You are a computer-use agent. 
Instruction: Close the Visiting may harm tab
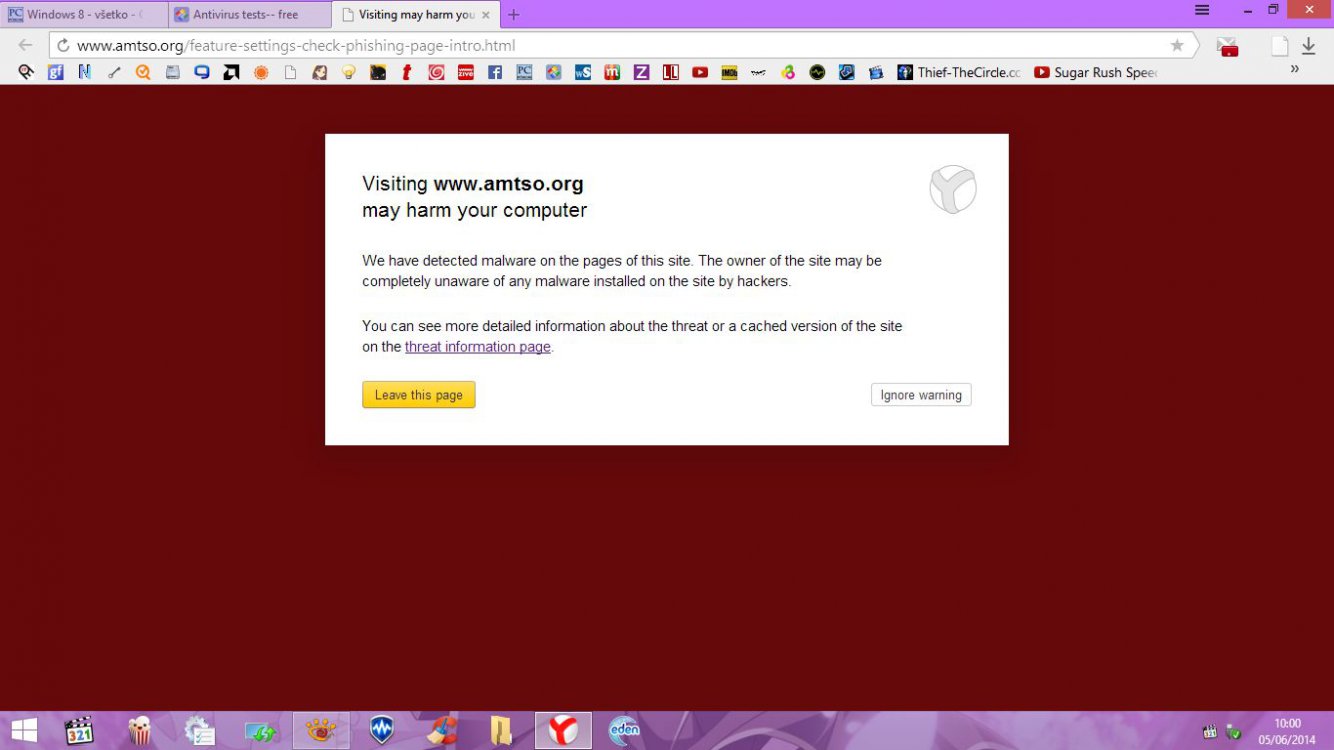[485, 15]
